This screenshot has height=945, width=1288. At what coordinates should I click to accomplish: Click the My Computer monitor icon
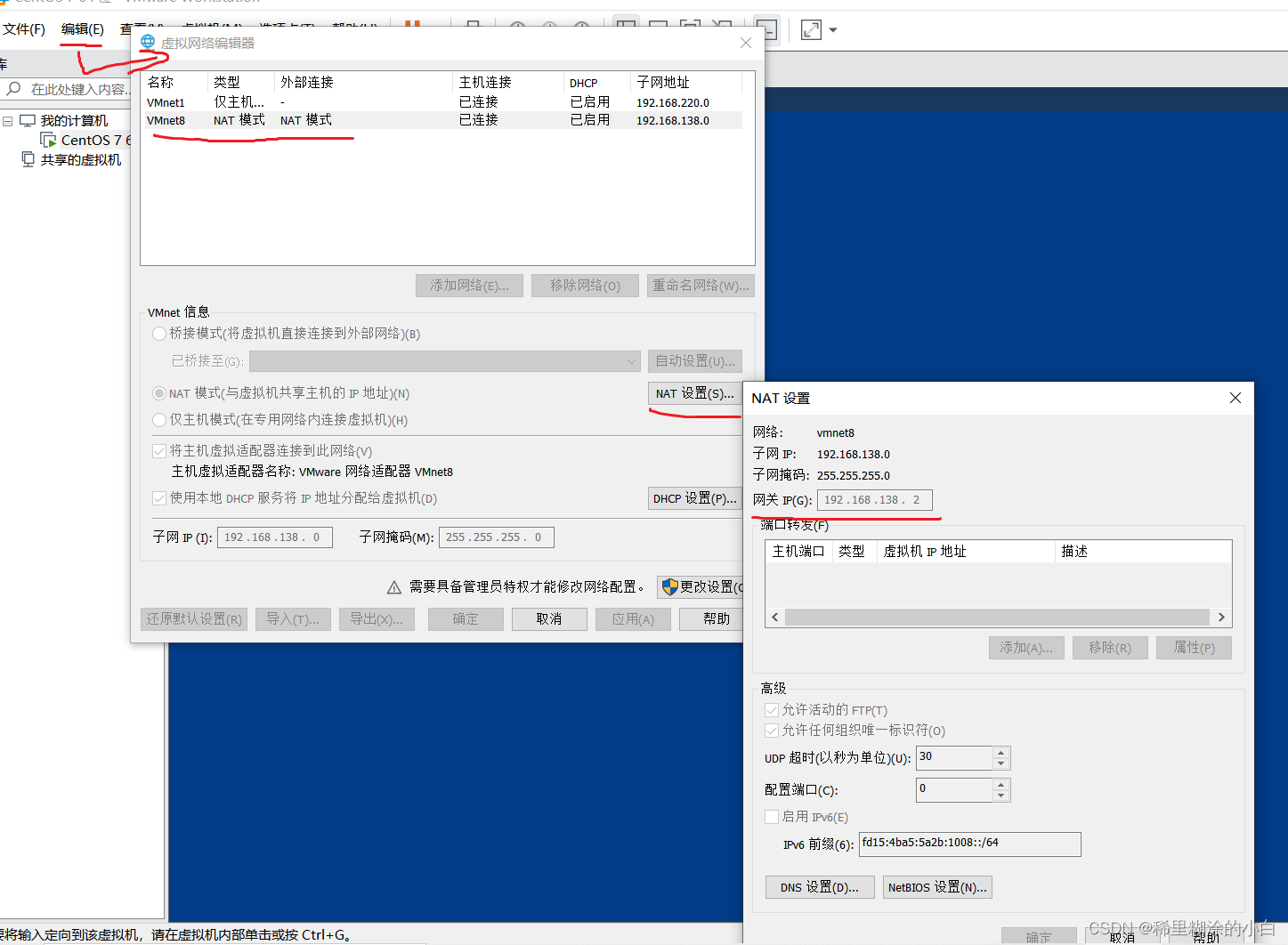pos(28,121)
